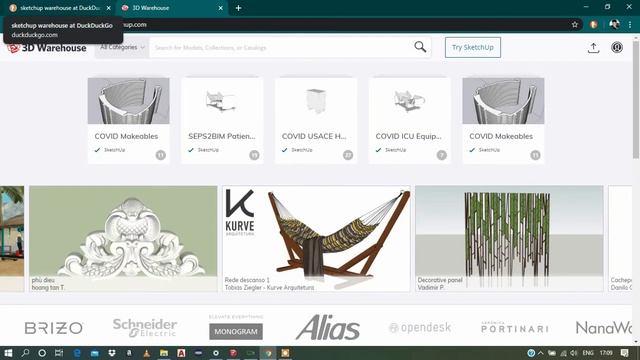Click the Alias brand logo
This screenshot has width=640, height=360.
pos(328,327)
